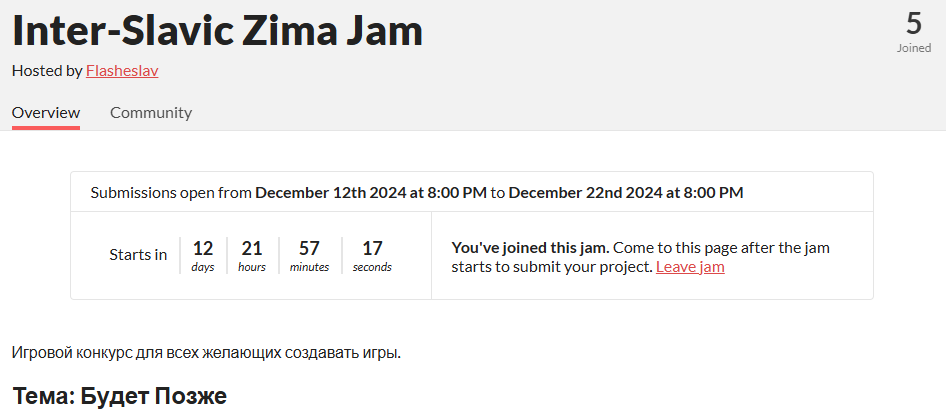Click the Inter-Slavic Zima Jam title
The width and height of the screenshot is (946, 417).
pos(217,31)
